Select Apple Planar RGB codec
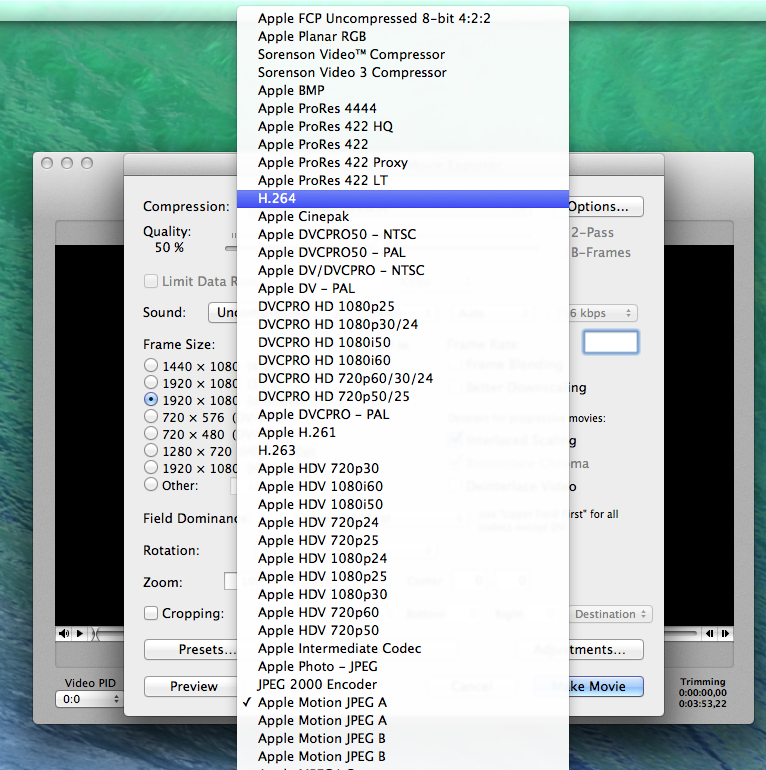Screen dimensions: 766x770 pos(403,36)
